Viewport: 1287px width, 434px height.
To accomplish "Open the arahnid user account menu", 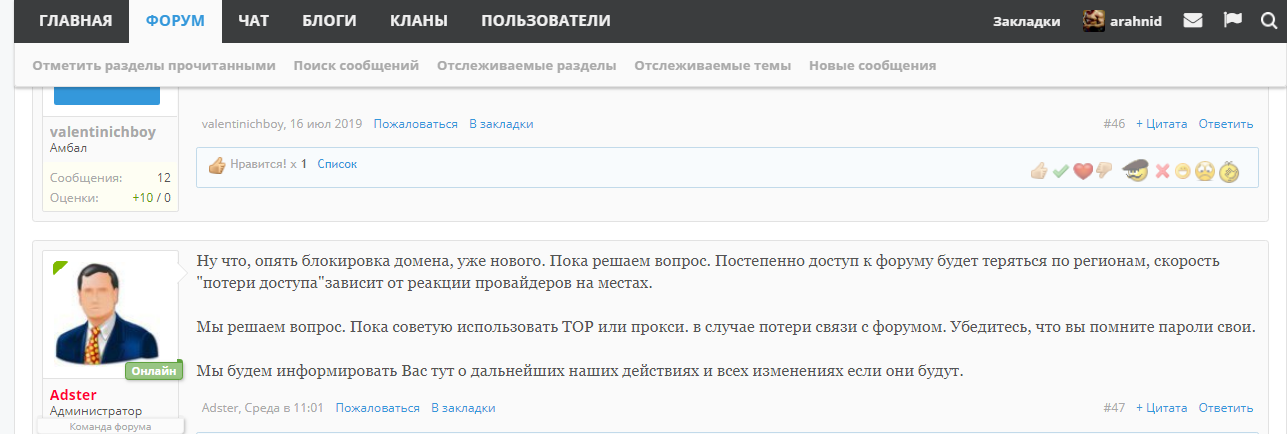I will [1122, 21].
